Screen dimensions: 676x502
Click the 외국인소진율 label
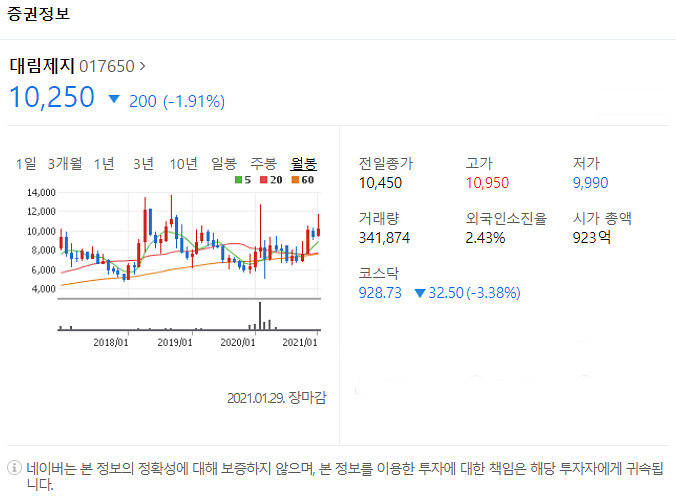point(506,218)
